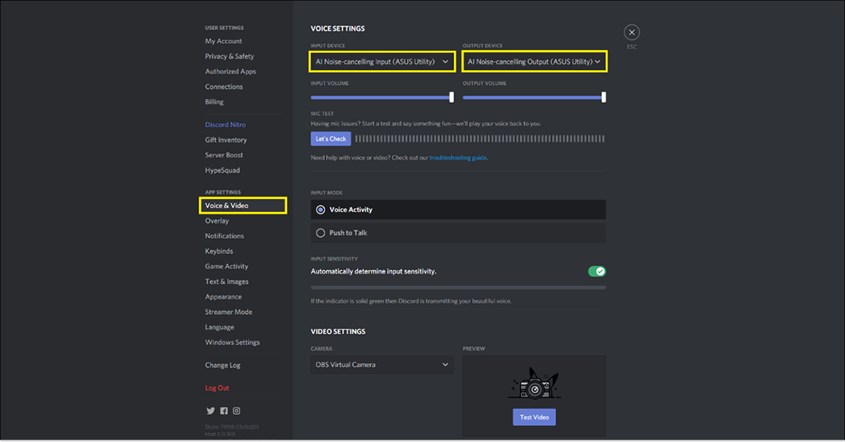
Task: Open Discord's Instagram icon link
Action: point(237,411)
